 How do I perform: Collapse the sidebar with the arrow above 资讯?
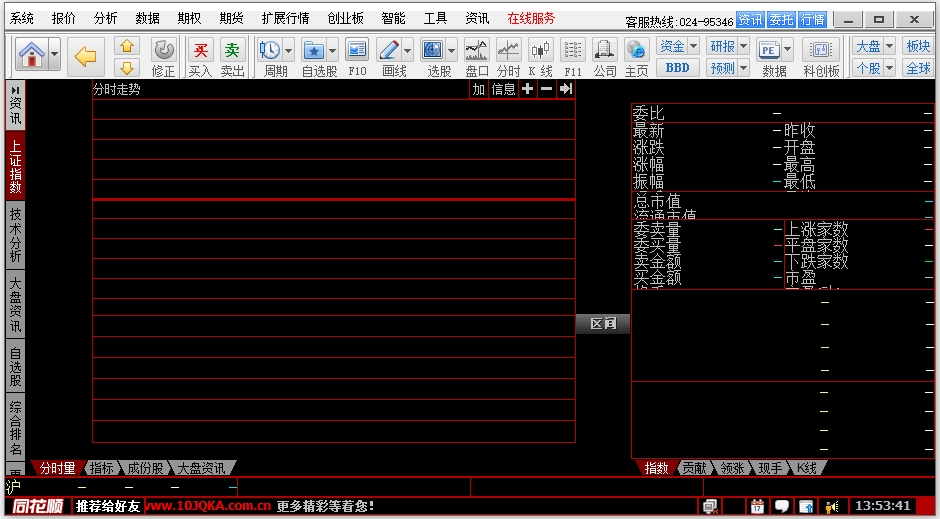tap(15, 90)
